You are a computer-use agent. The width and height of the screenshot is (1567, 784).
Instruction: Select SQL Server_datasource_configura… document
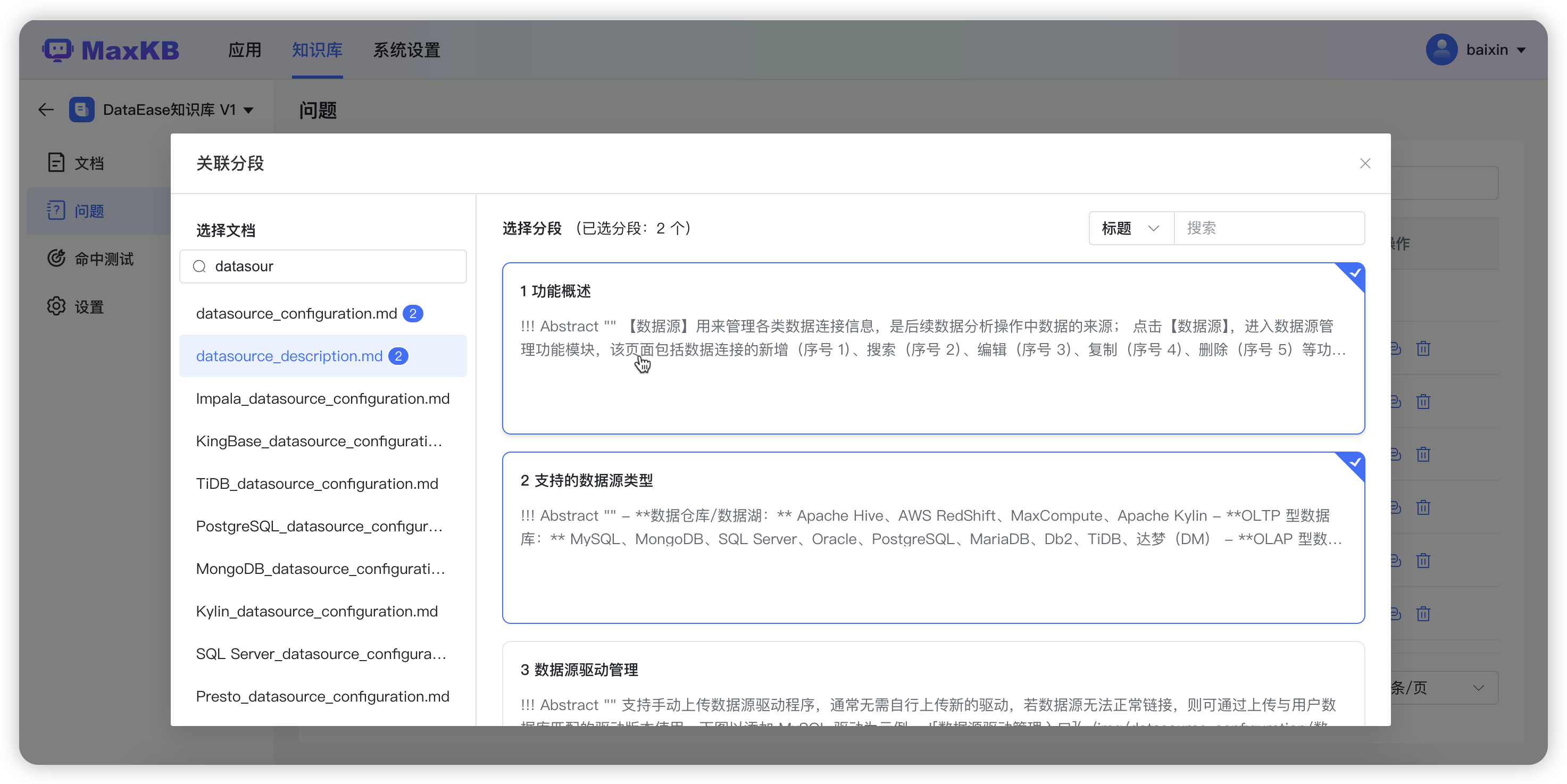(x=323, y=654)
